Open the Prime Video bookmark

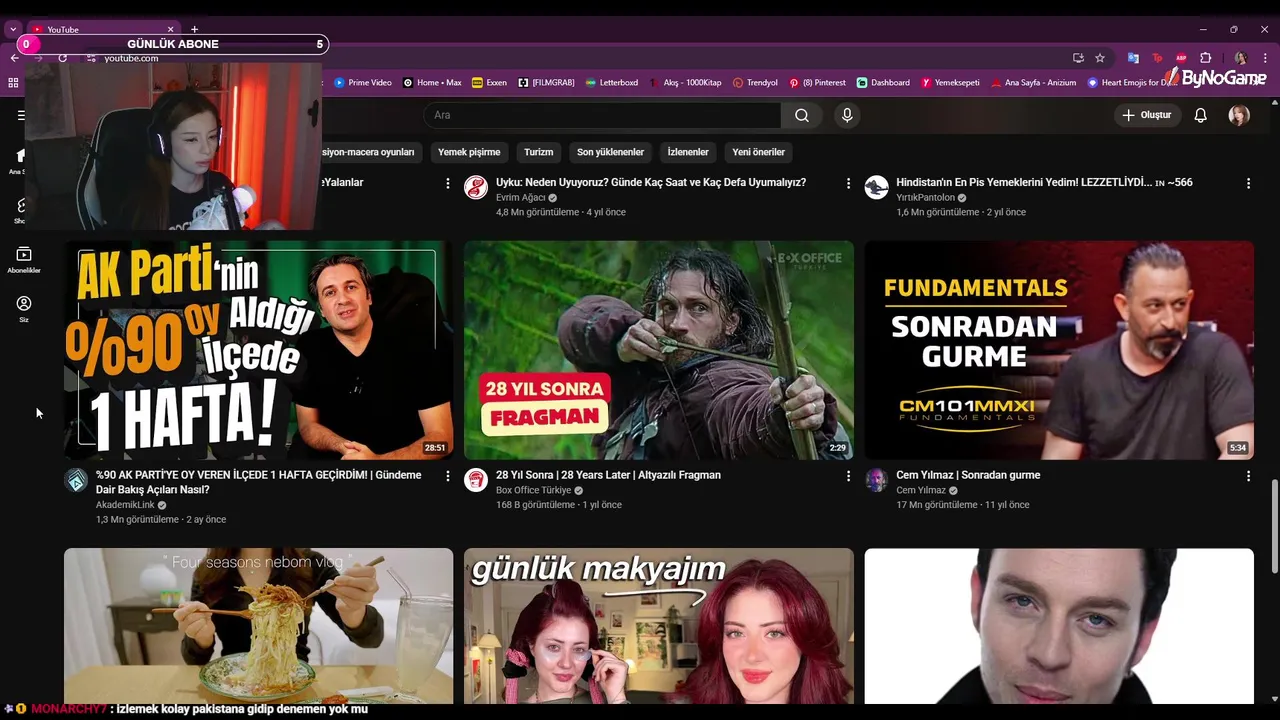[x=363, y=83]
